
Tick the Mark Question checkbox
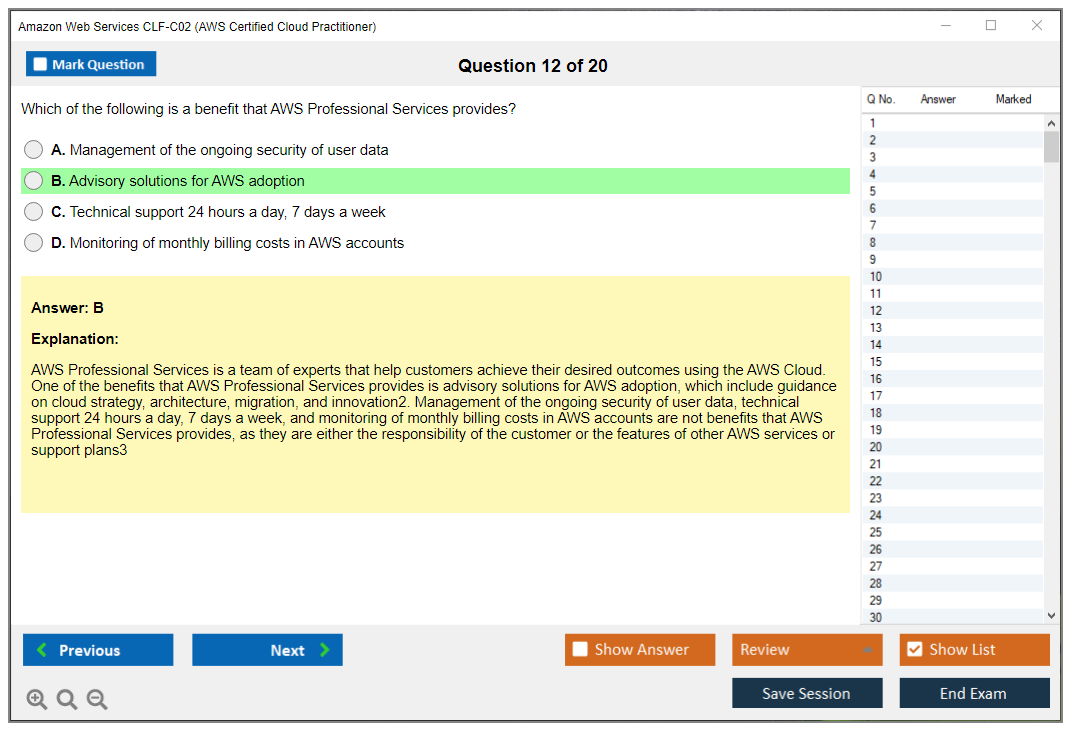[41, 65]
